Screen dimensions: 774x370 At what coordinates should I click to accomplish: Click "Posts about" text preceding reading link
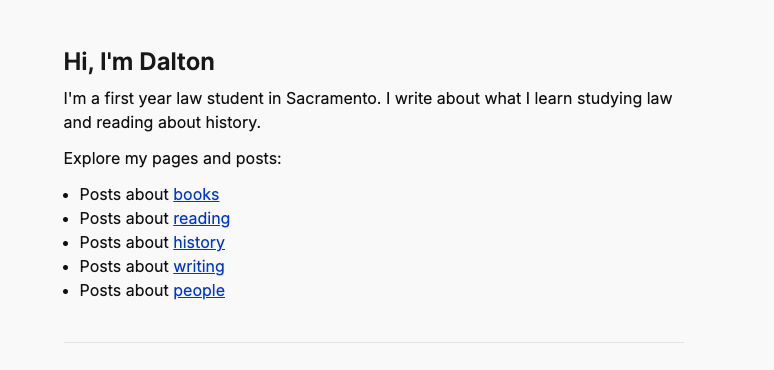(x=124, y=219)
